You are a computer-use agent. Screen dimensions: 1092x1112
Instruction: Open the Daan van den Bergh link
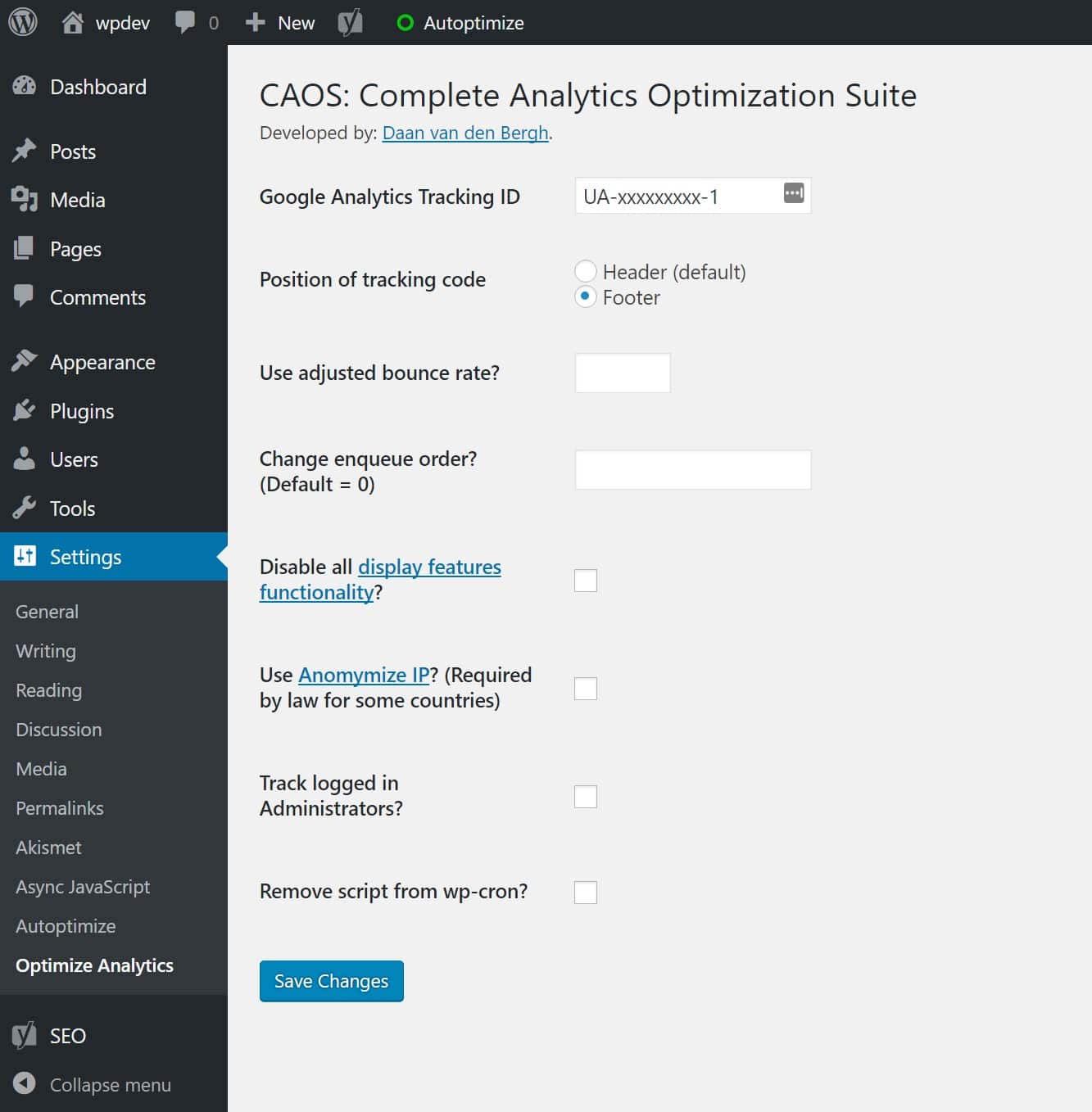click(464, 133)
